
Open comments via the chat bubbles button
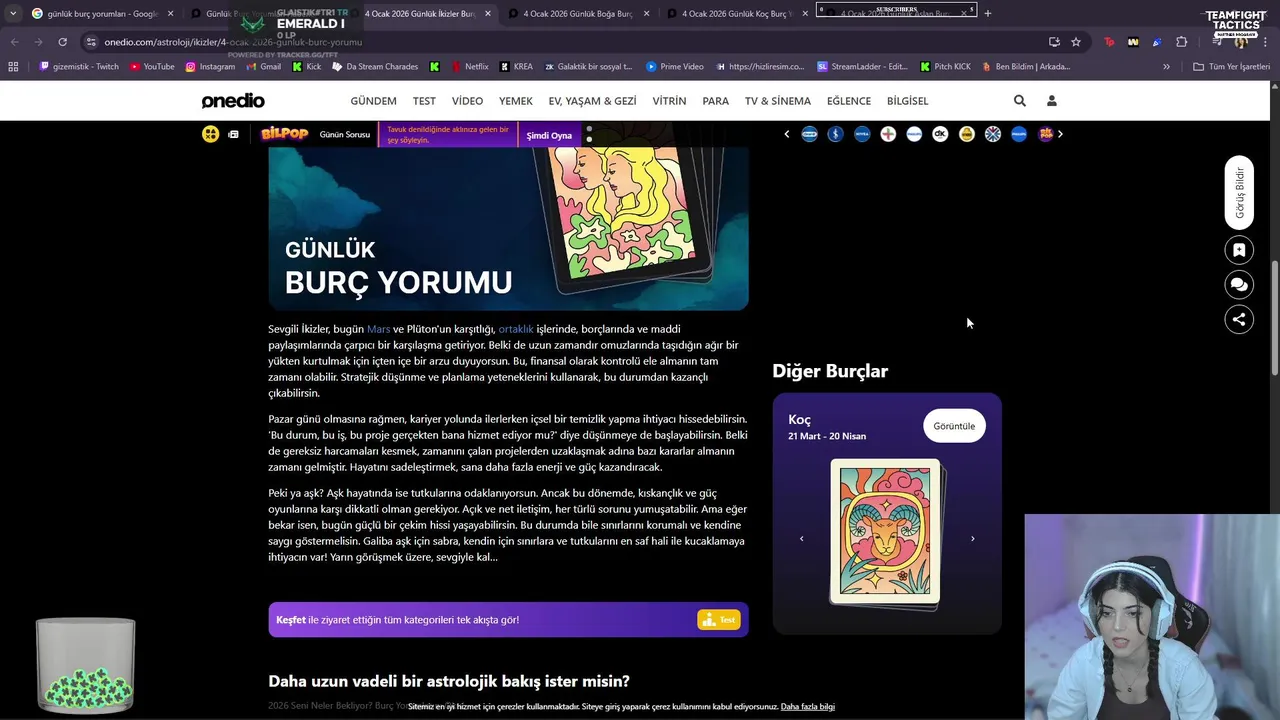coord(1239,285)
